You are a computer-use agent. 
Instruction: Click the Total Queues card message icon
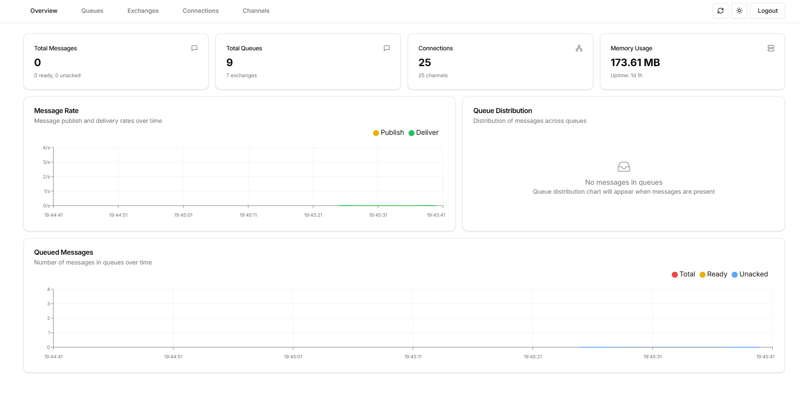[387, 48]
